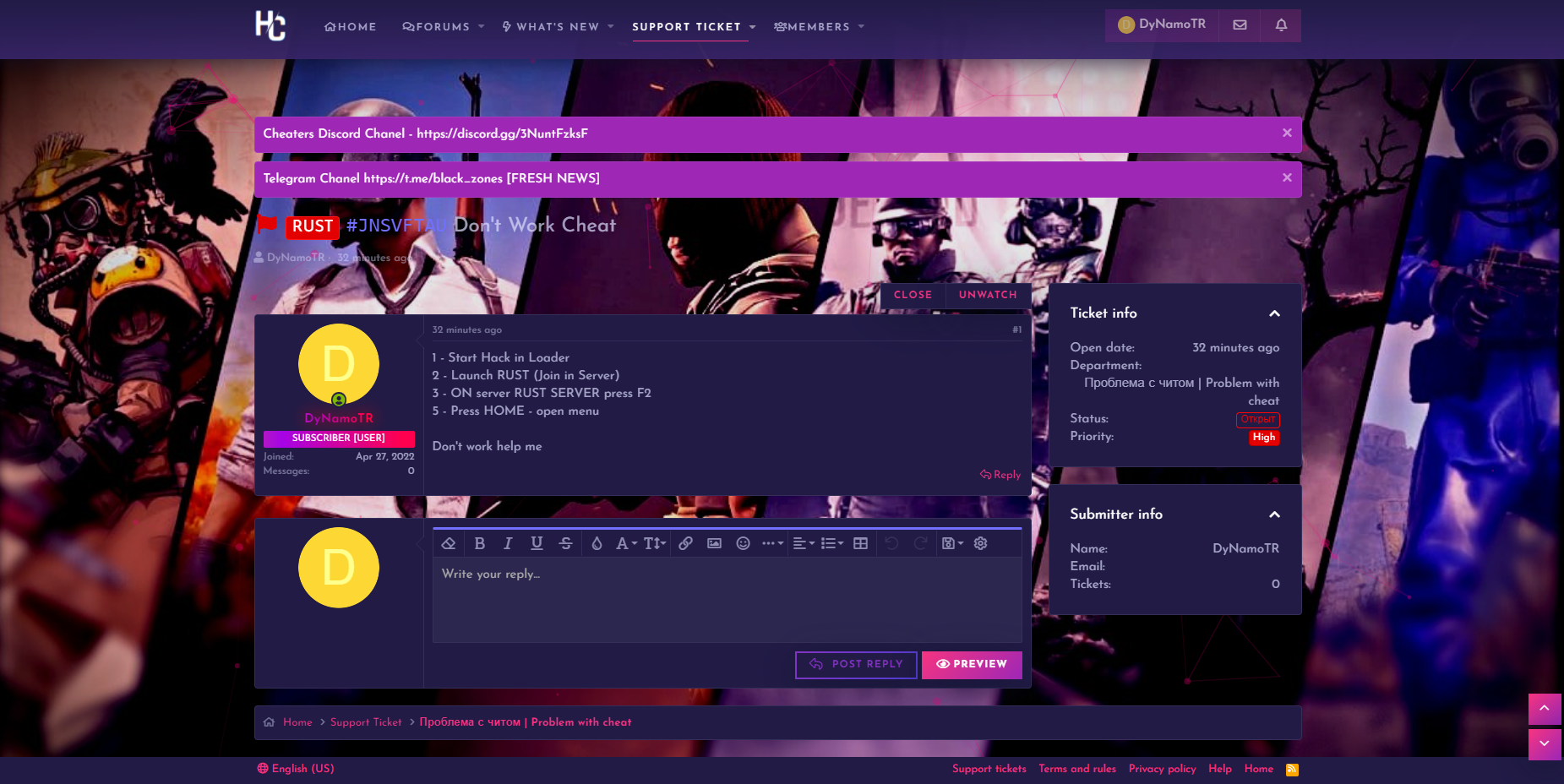
Task: Open Problem with cheat breadcrumb link
Action: (526, 722)
